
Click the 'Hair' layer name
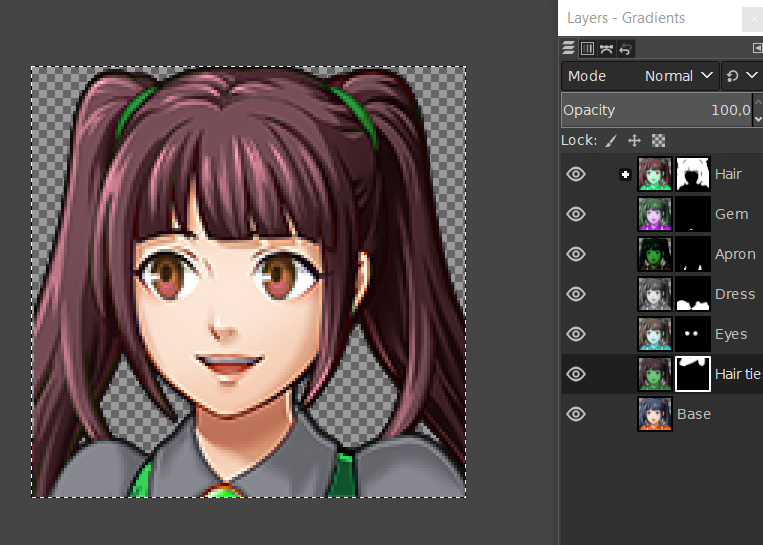[728, 174]
